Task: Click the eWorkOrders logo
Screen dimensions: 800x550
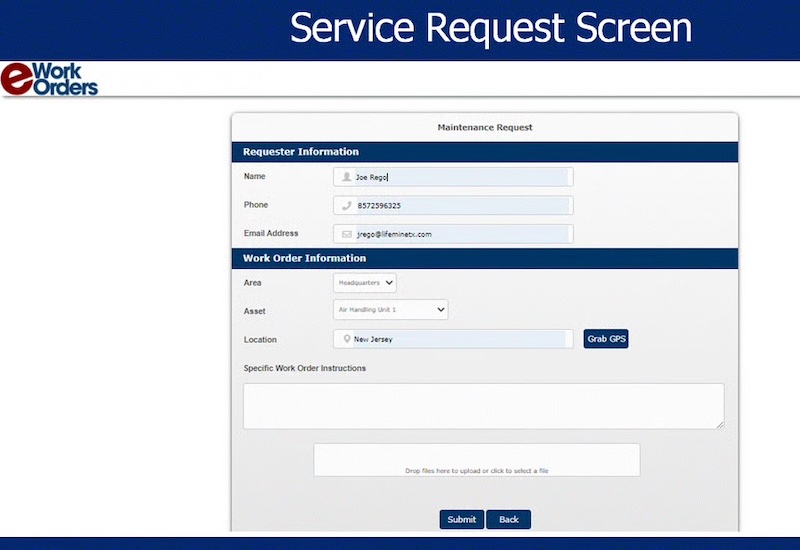Action: coord(49,79)
